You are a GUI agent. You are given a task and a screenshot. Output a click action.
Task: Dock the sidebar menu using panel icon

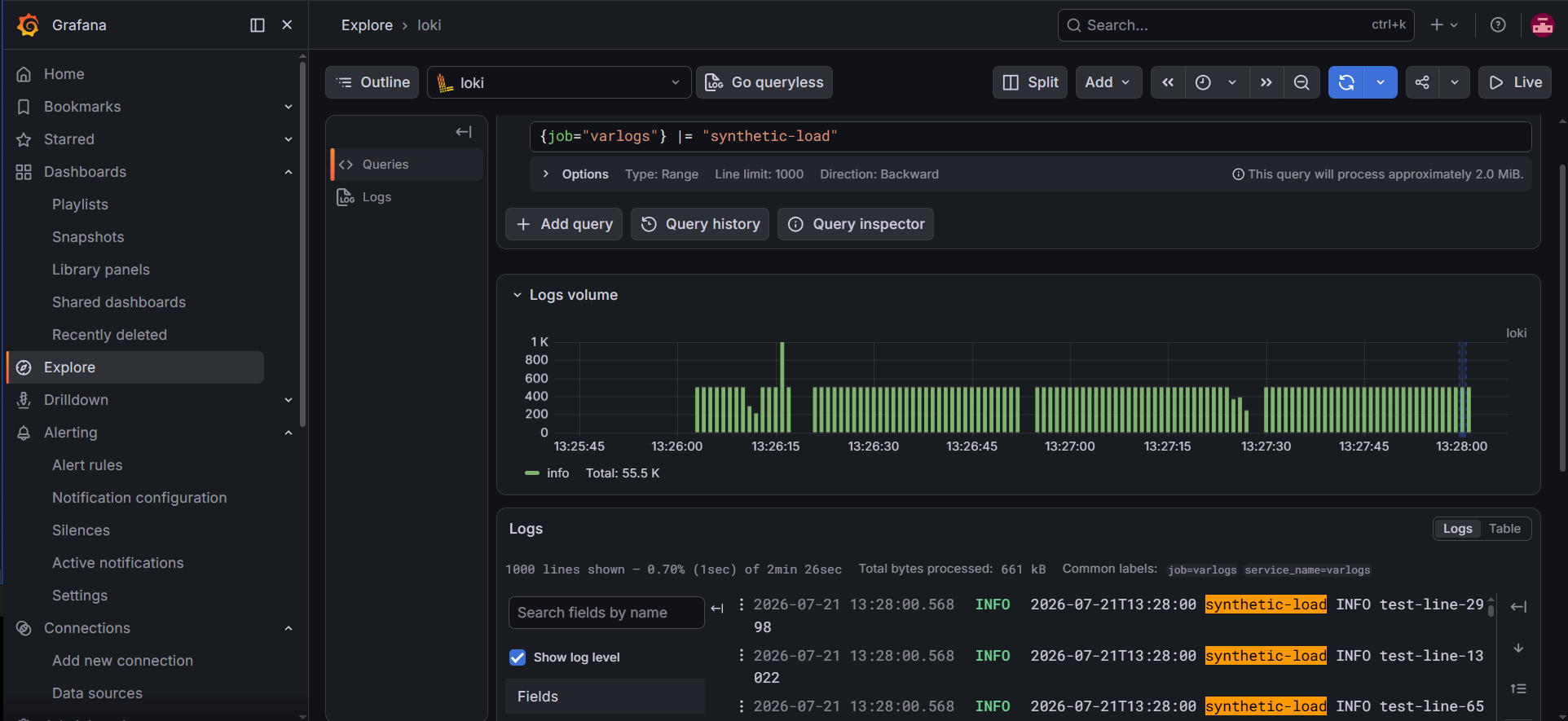point(258,25)
